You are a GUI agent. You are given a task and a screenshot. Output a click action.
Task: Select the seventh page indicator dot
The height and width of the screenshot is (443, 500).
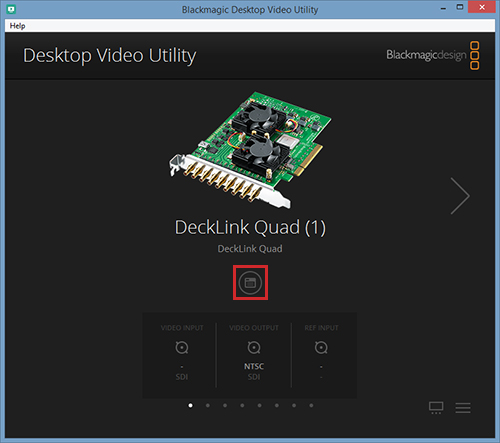[x=294, y=405]
